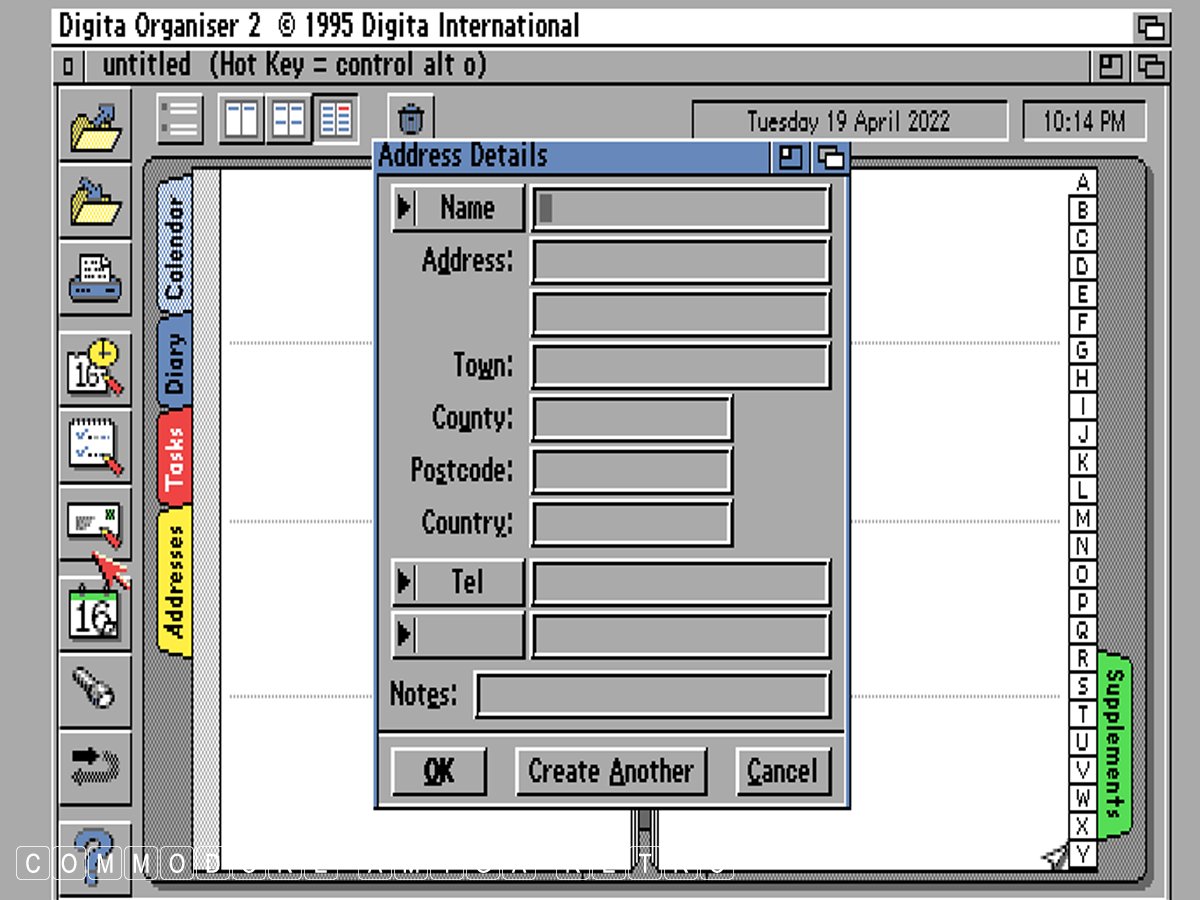Image resolution: width=1200 pixels, height=900 pixels.
Task: Click the Postcode input field
Action: (631, 471)
